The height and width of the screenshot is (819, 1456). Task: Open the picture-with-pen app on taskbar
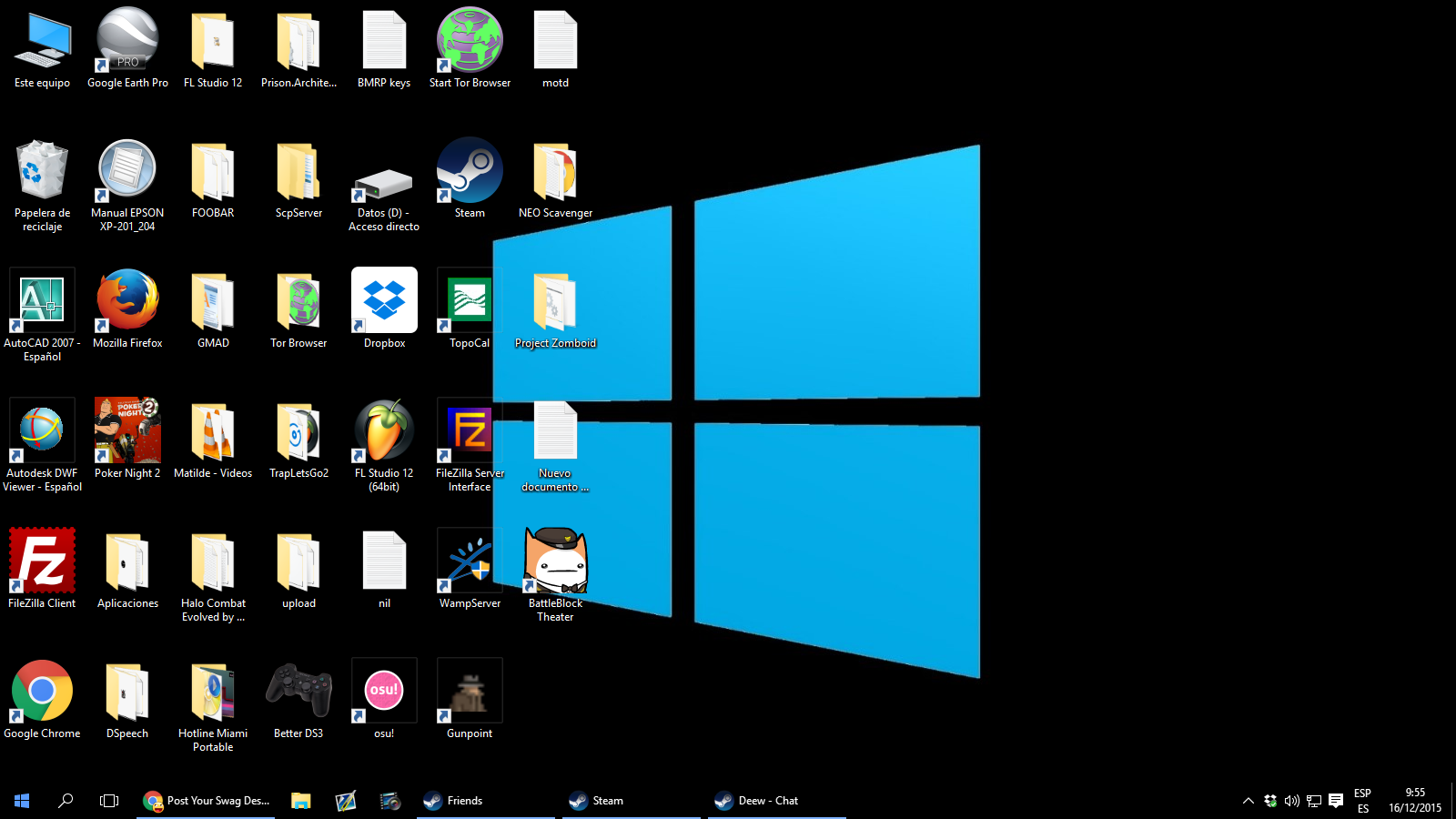[345, 801]
